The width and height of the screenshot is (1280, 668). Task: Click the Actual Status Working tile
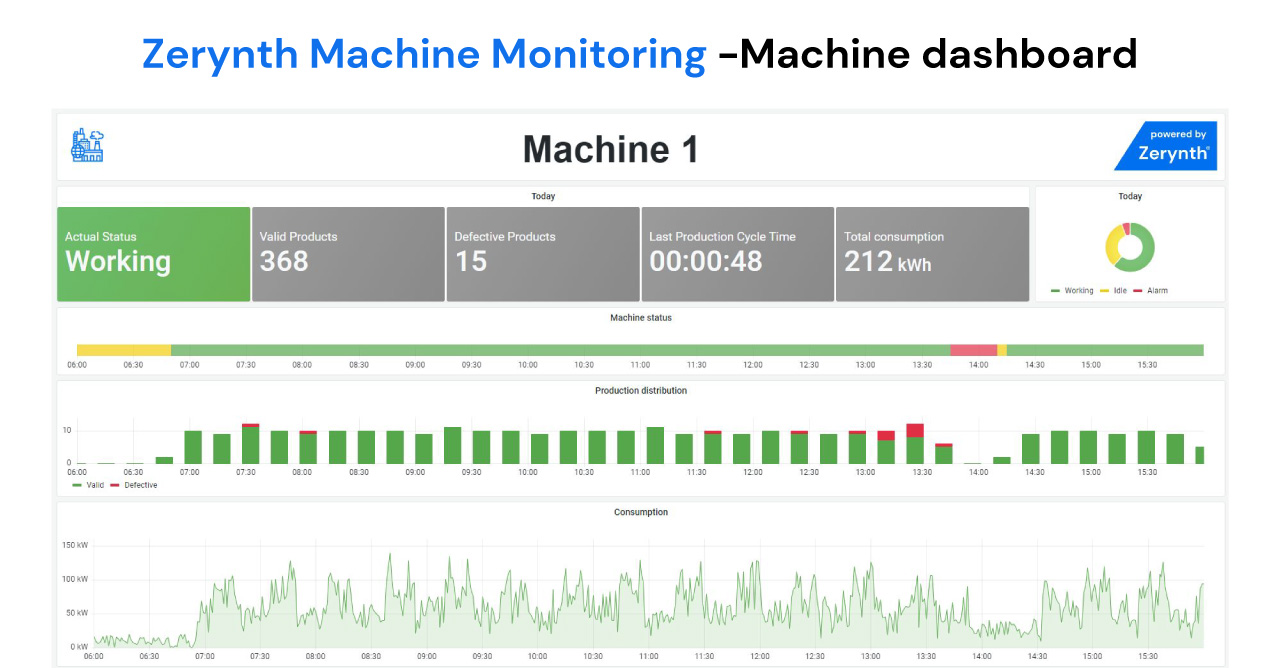(153, 254)
